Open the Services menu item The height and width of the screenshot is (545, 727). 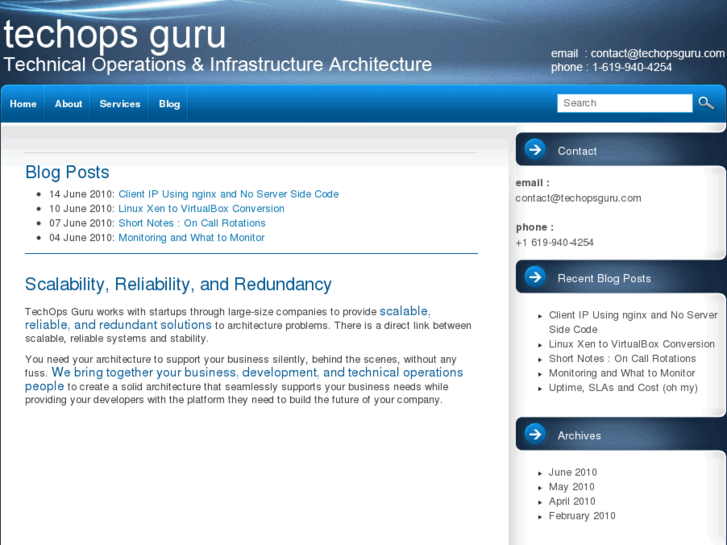pos(120,104)
